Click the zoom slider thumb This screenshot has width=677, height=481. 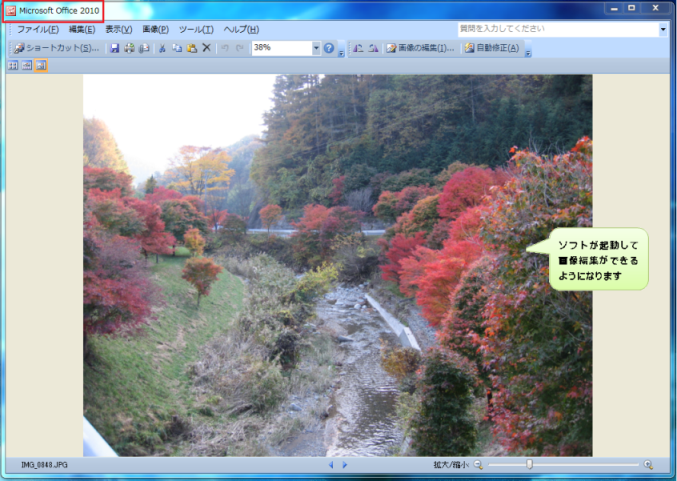pos(529,464)
